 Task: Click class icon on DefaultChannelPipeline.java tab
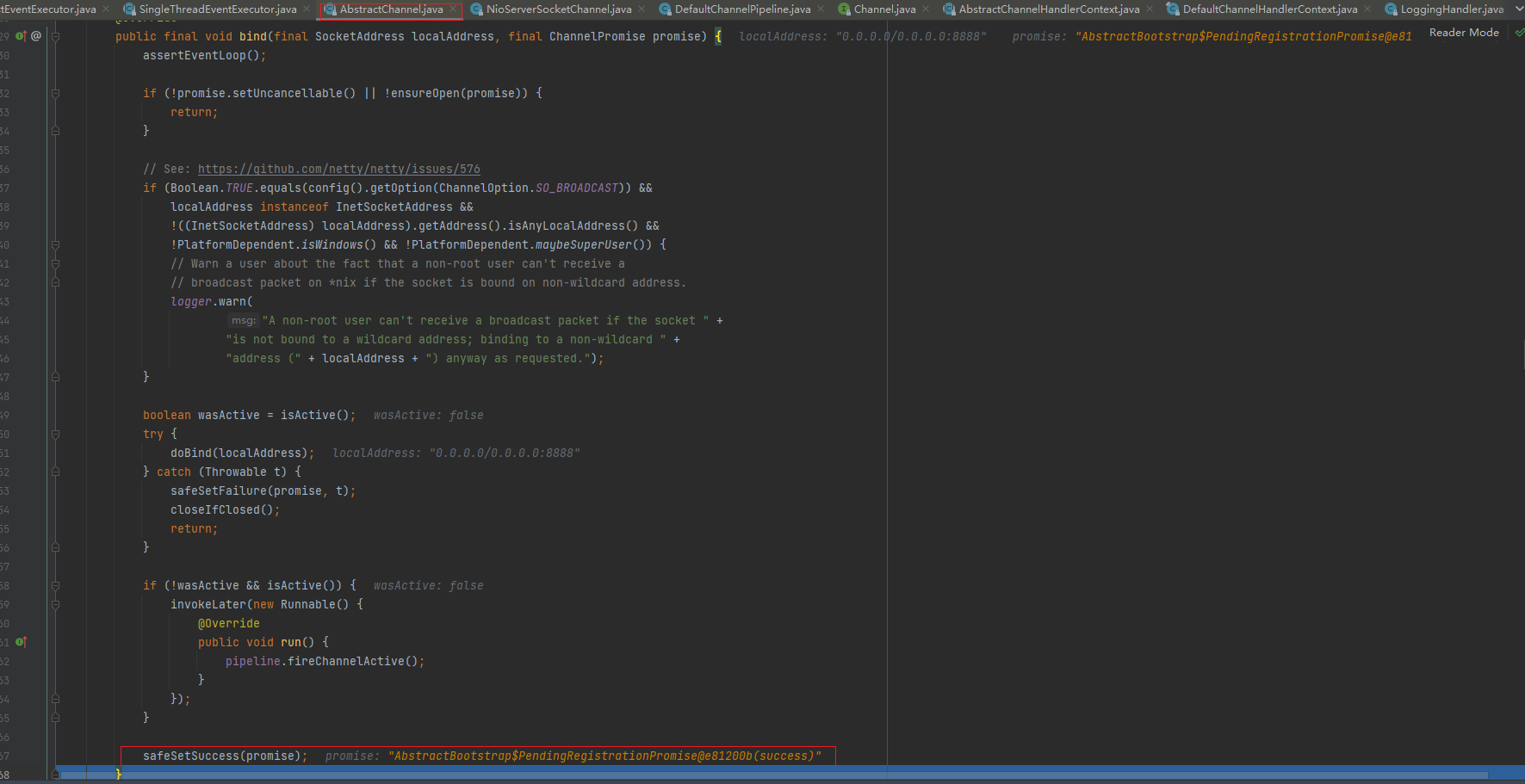coord(665,9)
